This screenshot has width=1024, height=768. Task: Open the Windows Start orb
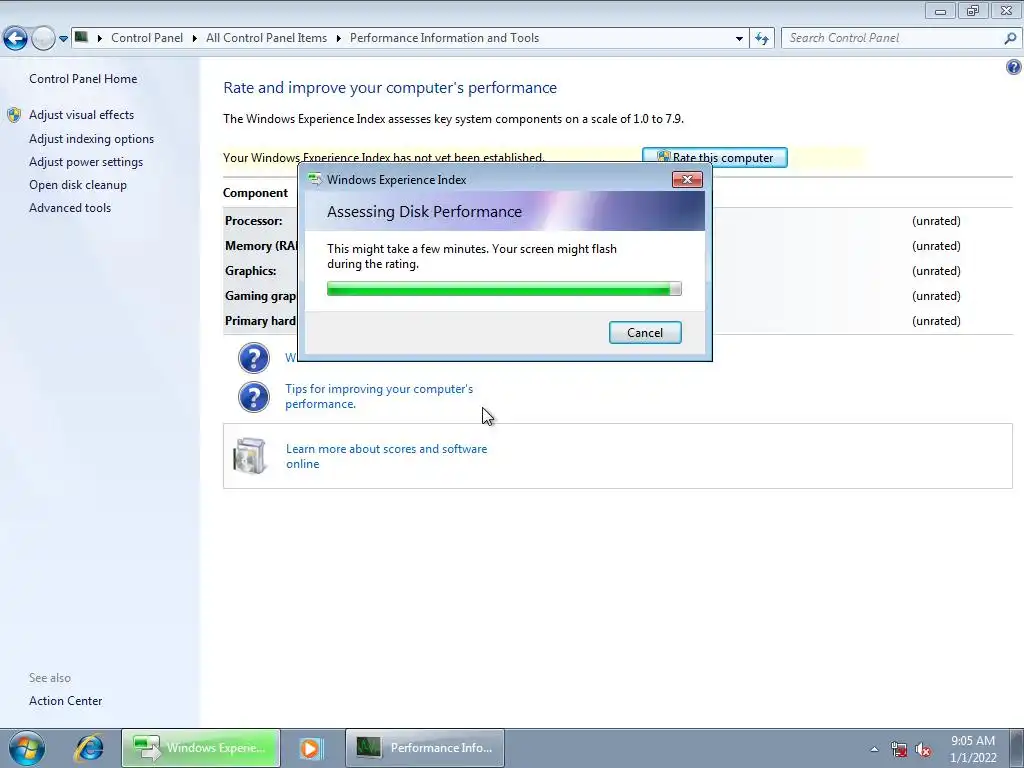click(27, 748)
